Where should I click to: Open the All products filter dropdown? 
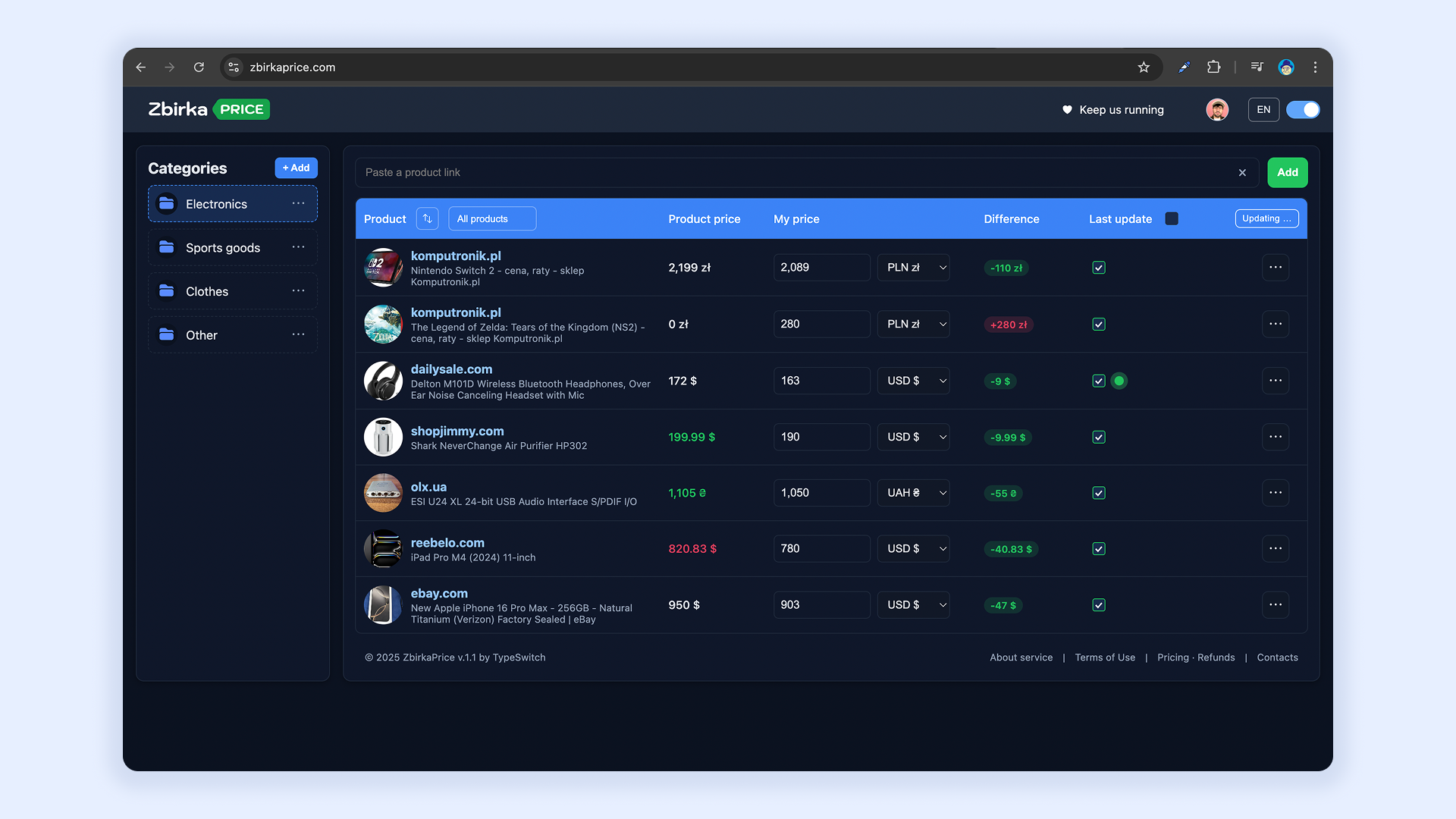(x=492, y=218)
